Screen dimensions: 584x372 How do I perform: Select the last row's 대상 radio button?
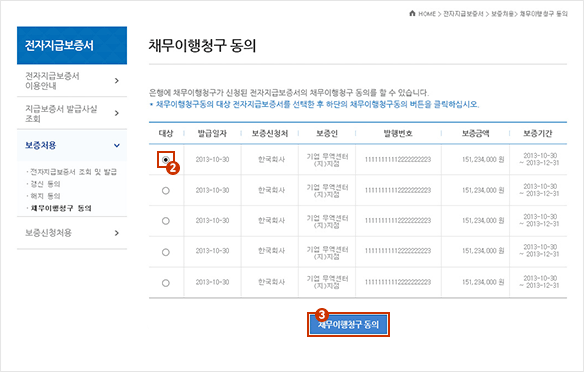[166, 283]
